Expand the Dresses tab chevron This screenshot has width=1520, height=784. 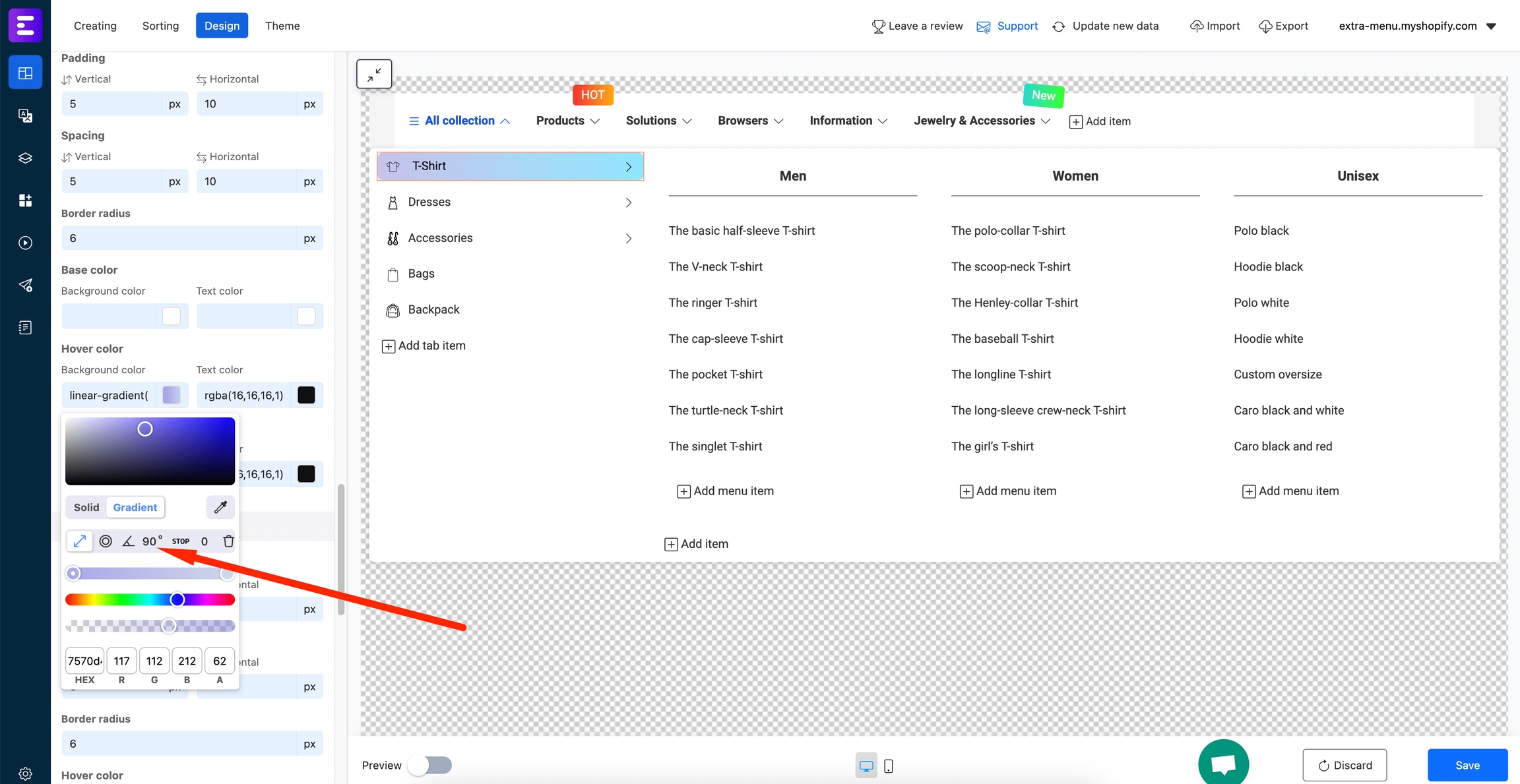(x=628, y=202)
